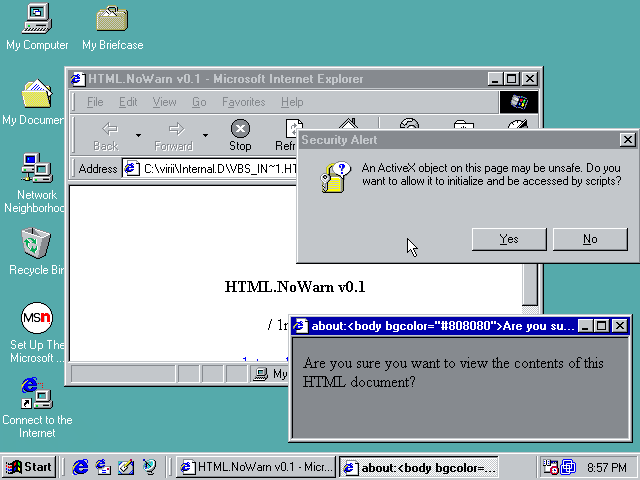640x480 pixels.
Task: Switch to HTML.NoWarn taskbar button
Action: click(256, 467)
